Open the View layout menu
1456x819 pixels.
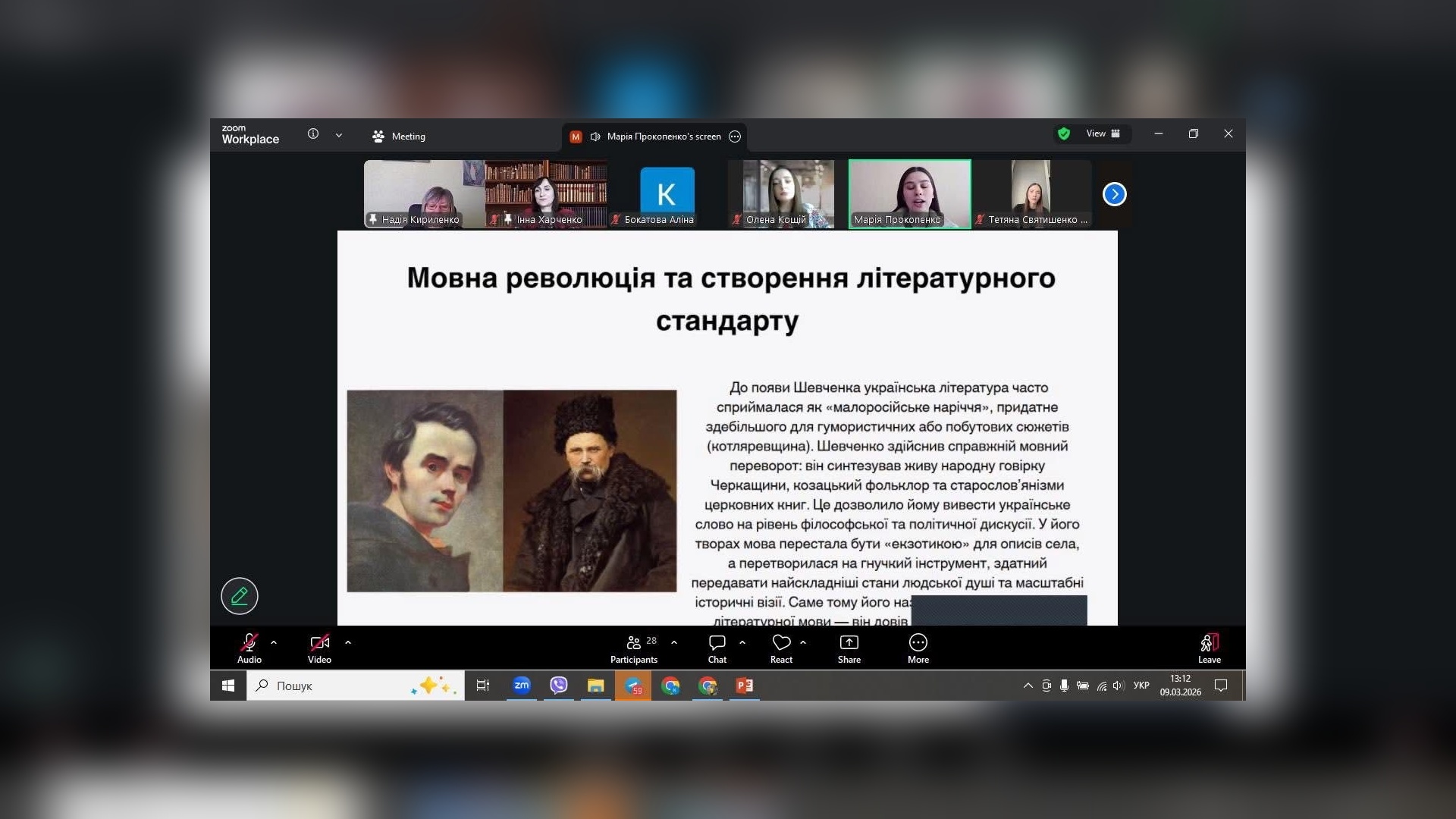(1103, 134)
